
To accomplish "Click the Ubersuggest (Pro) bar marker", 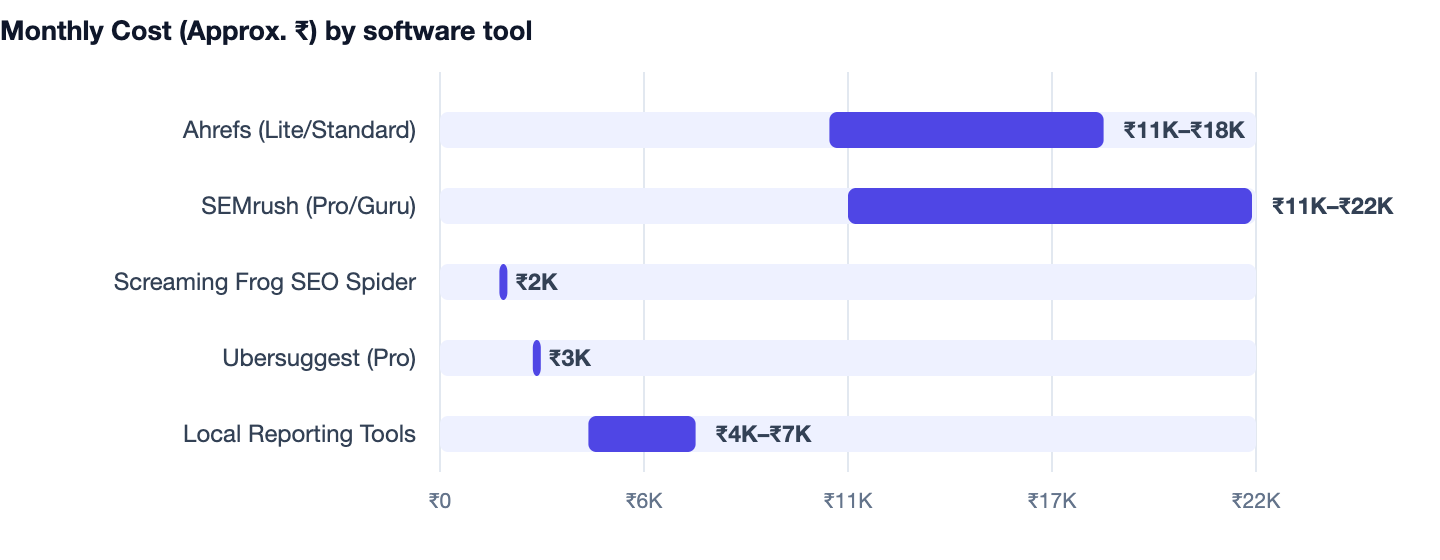I will [x=537, y=358].
